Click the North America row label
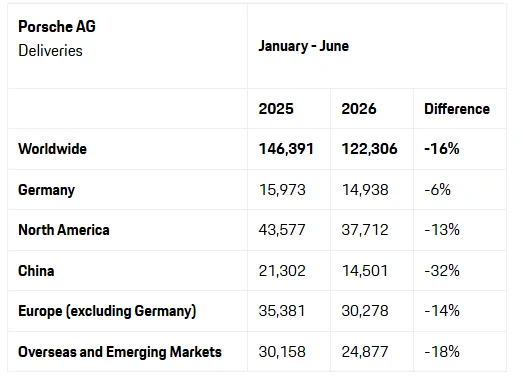This screenshot has height=383, width=523. point(64,230)
